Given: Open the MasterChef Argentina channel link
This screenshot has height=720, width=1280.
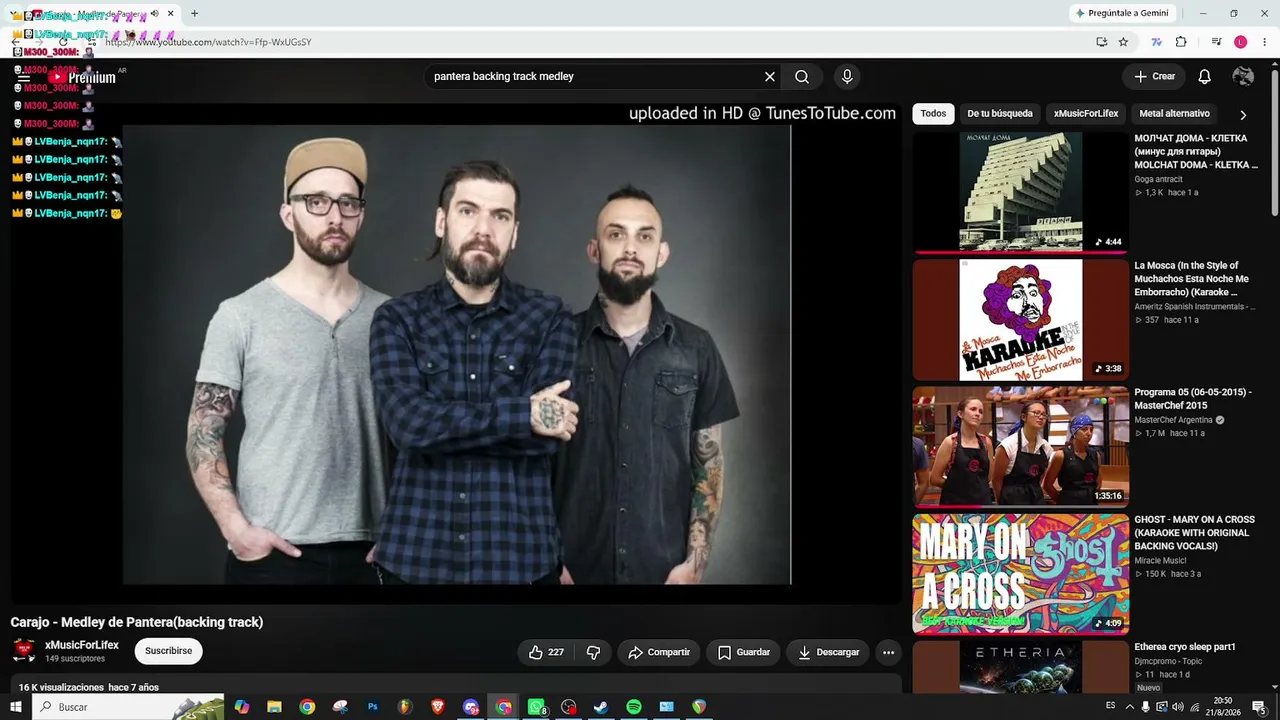Looking at the screenshot, I should (x=1173, y=420).
